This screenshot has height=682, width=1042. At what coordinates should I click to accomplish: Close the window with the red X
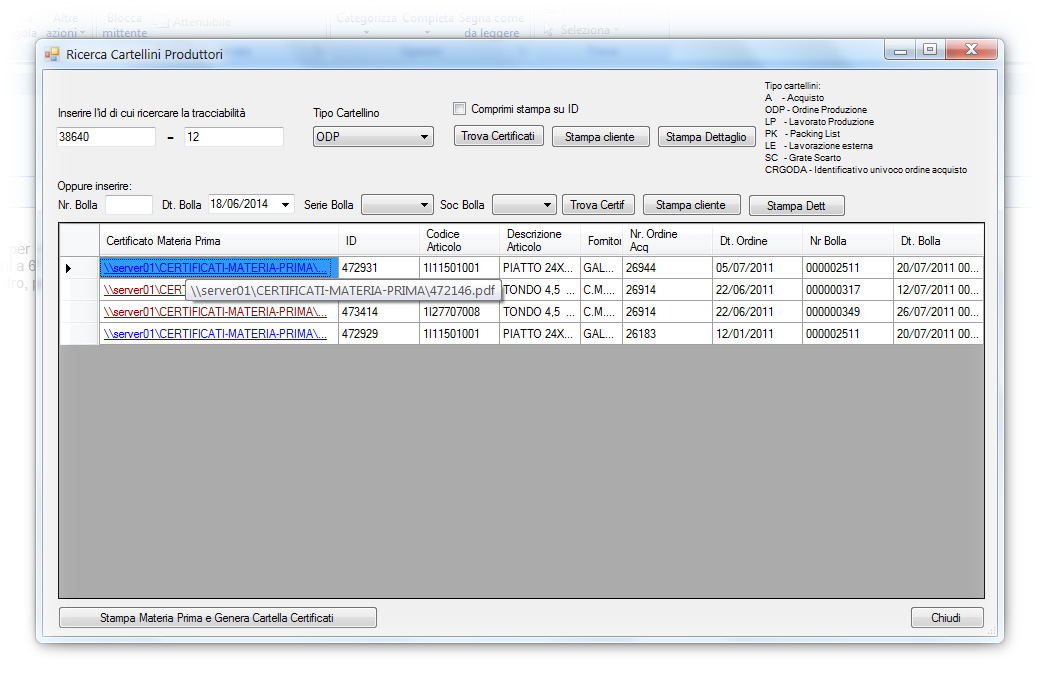coord(971,50)
